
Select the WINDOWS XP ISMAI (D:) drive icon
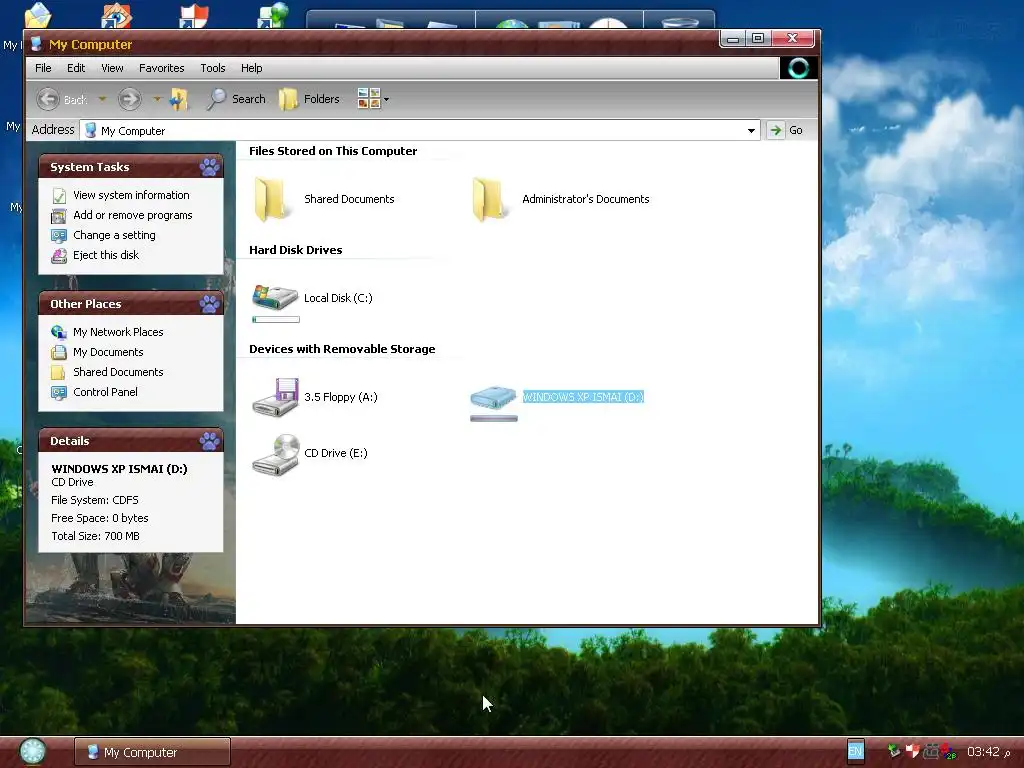pyautogui.click(x=494, y=397)
